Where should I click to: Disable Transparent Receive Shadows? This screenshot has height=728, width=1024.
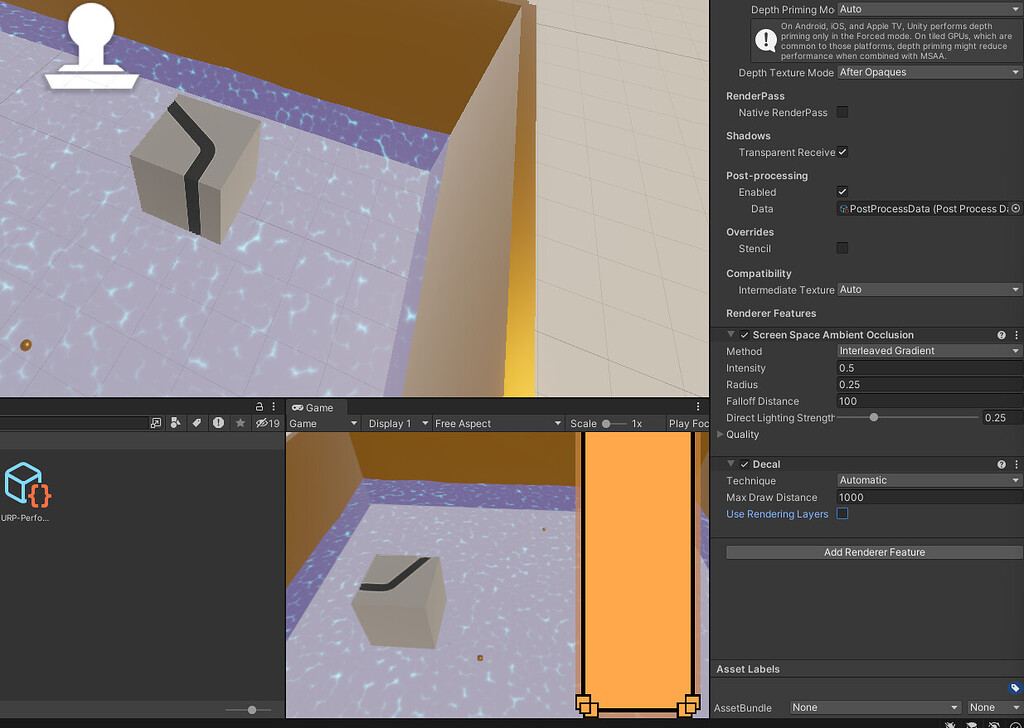coord(843,152)
